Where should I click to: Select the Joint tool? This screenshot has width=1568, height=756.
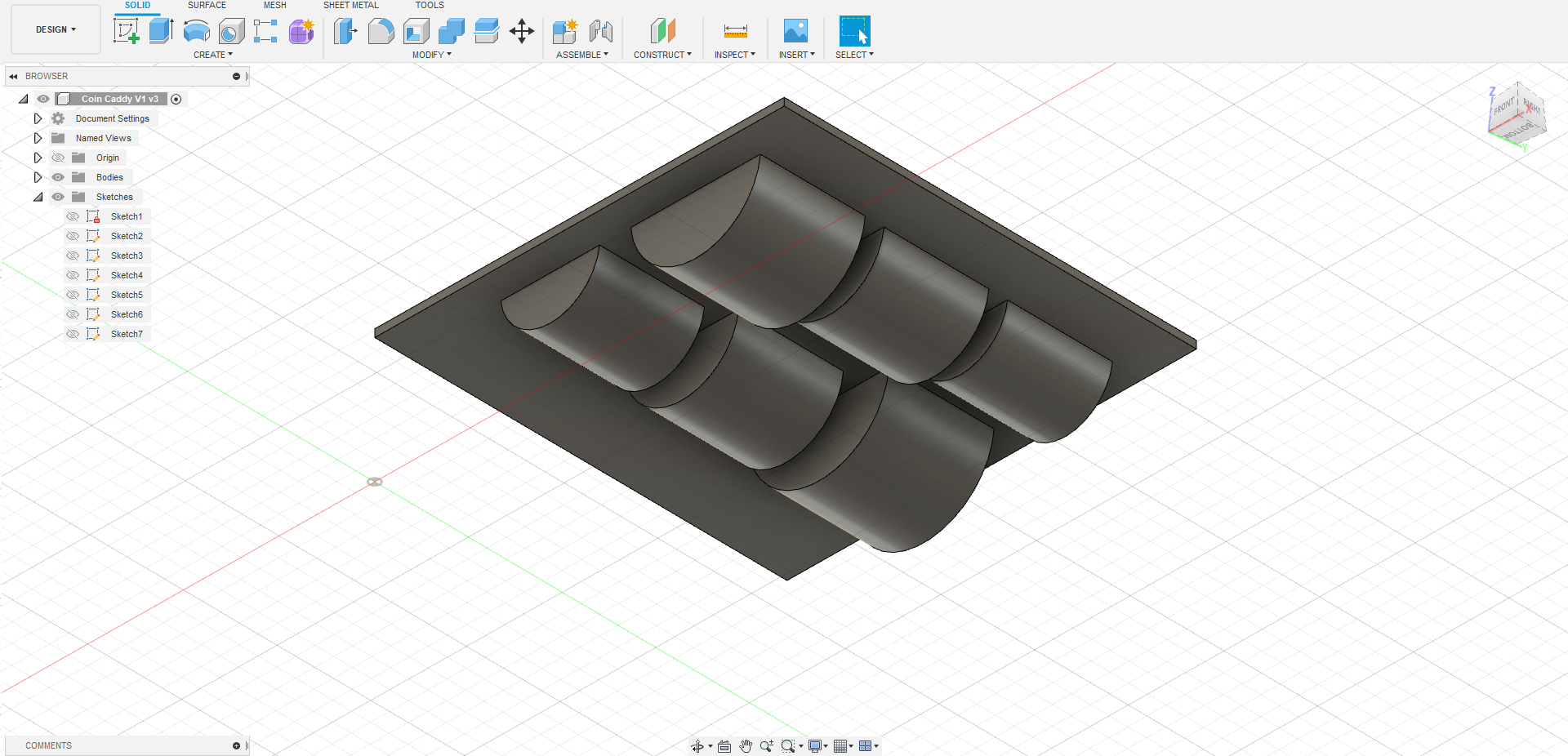pos(600,31)
